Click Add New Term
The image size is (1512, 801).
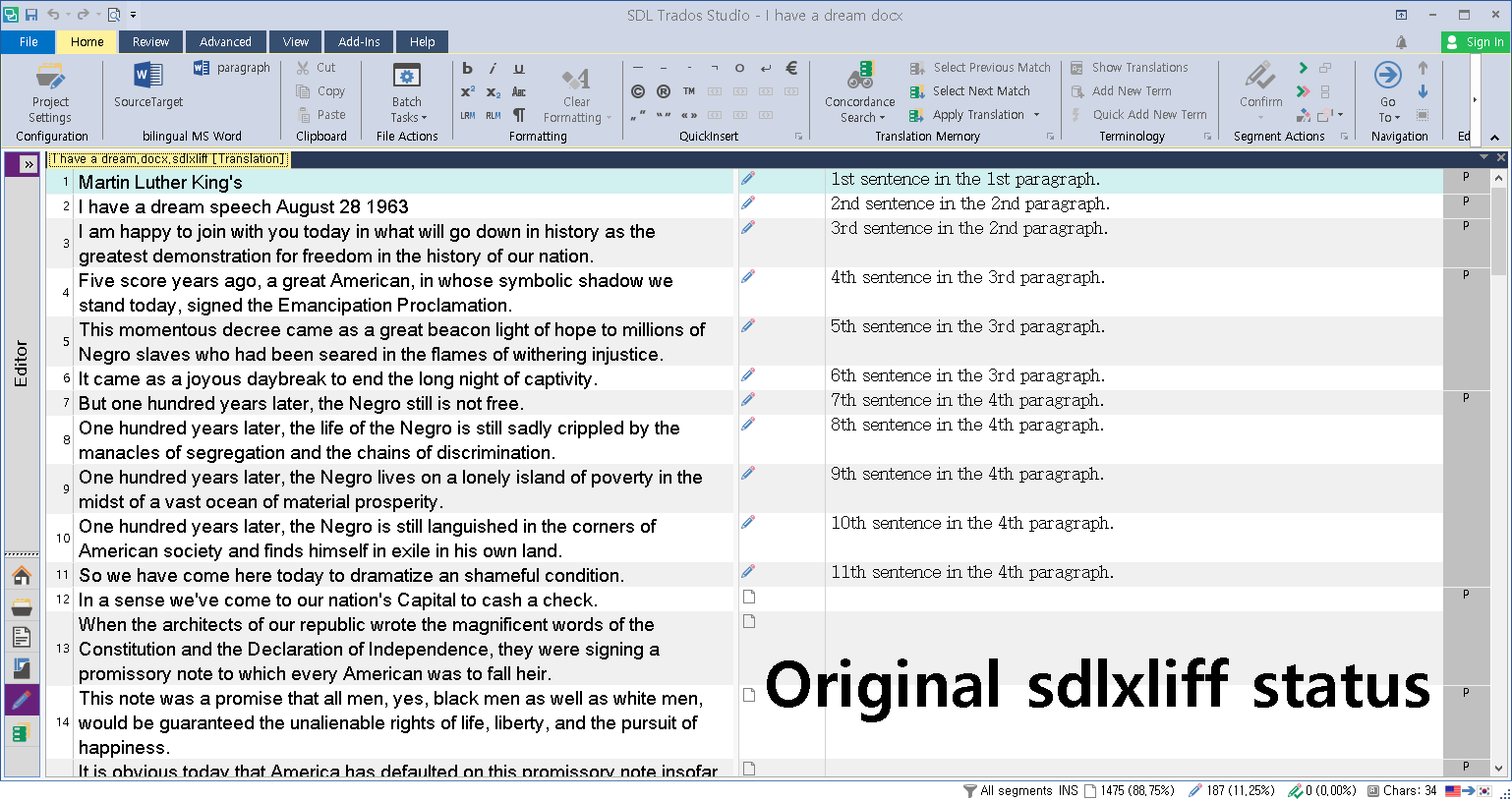(1122, 91)
